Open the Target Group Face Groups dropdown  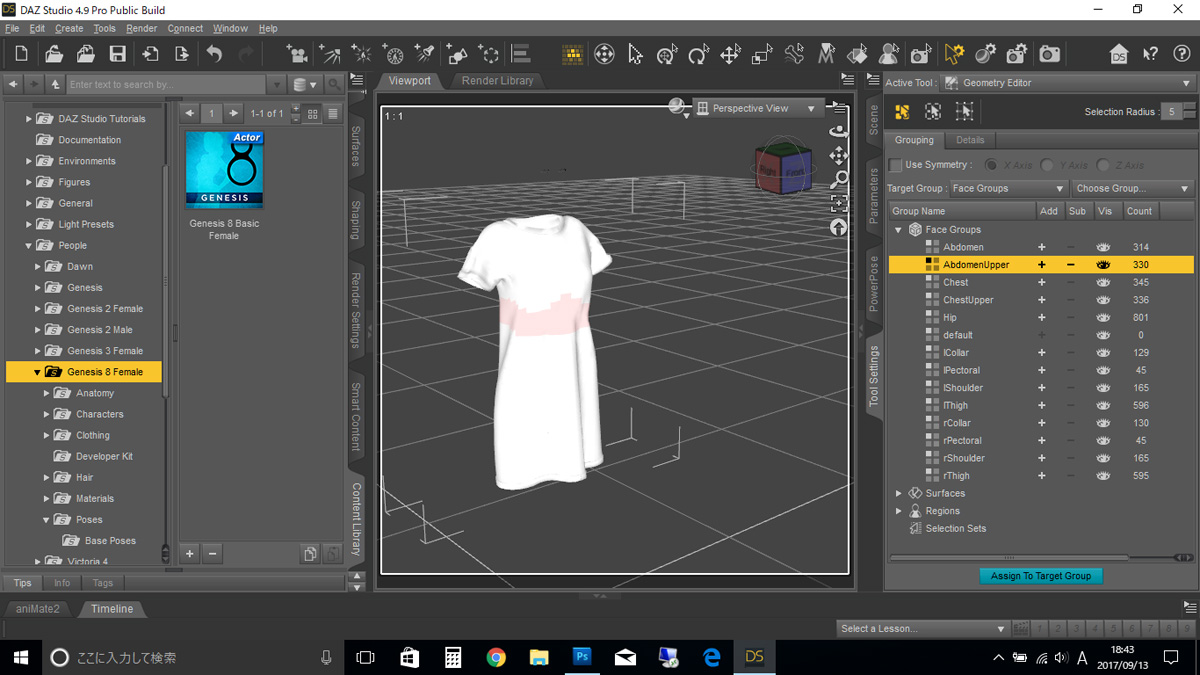(x=1008, y=188)
